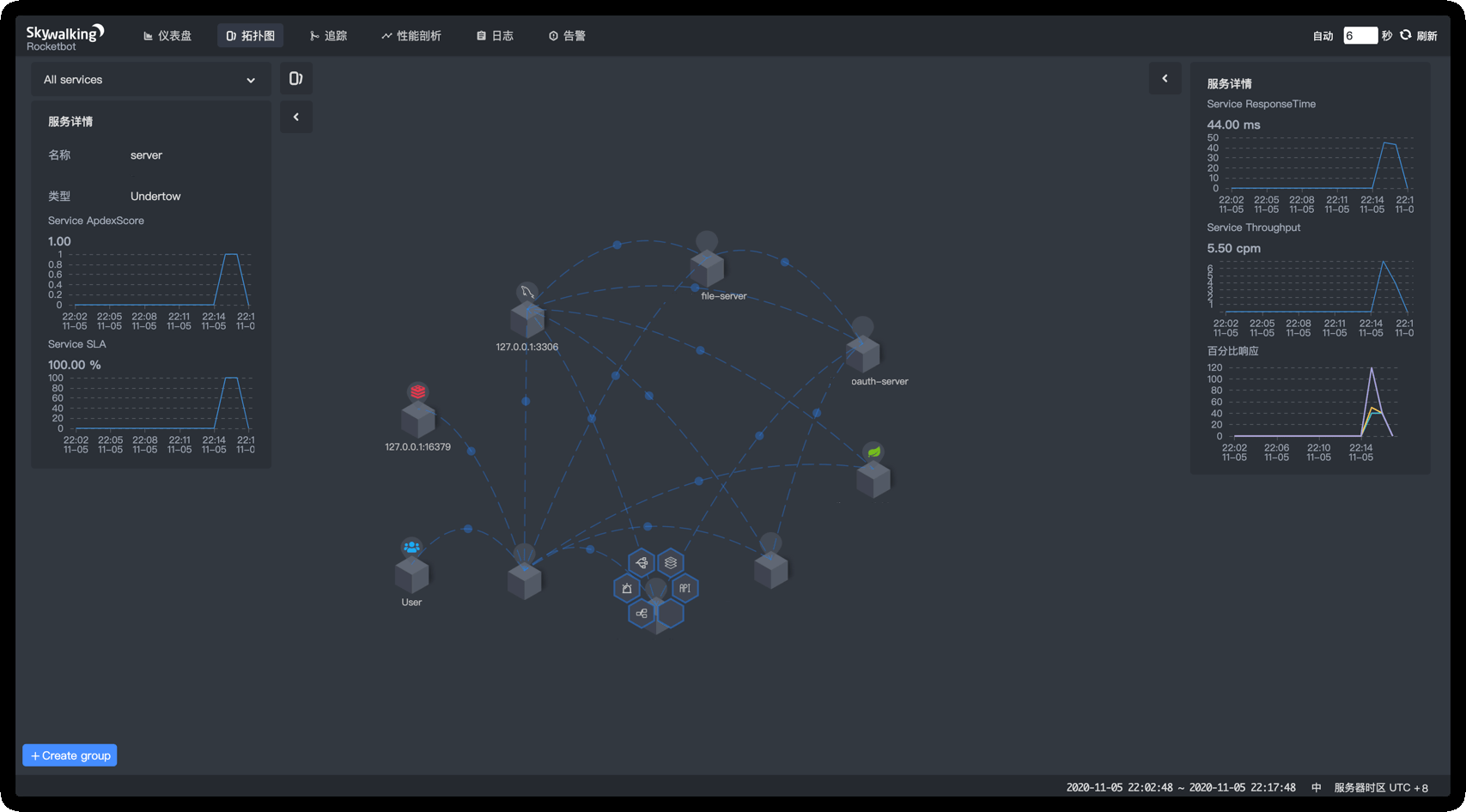Collapse the right service details panel
The width and height of the screenshot is (1466, 812).
pos(1165,79)
